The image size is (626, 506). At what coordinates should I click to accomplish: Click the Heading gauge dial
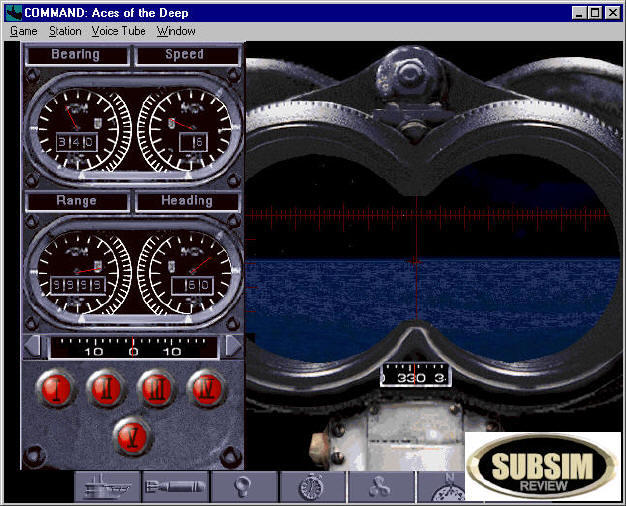click(x=191, y=274)
